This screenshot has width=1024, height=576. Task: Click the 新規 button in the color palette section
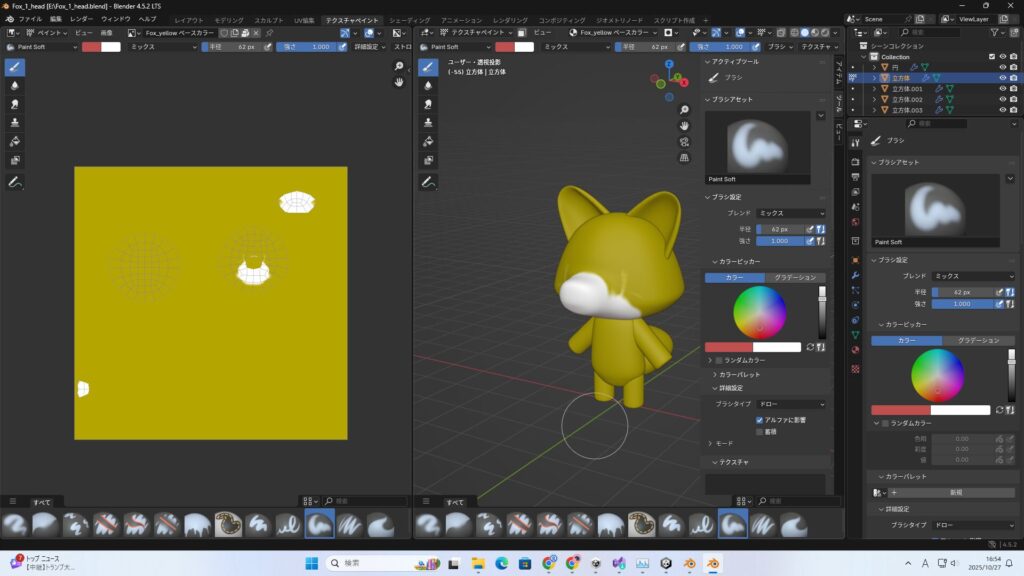click(x=955, y=493)
